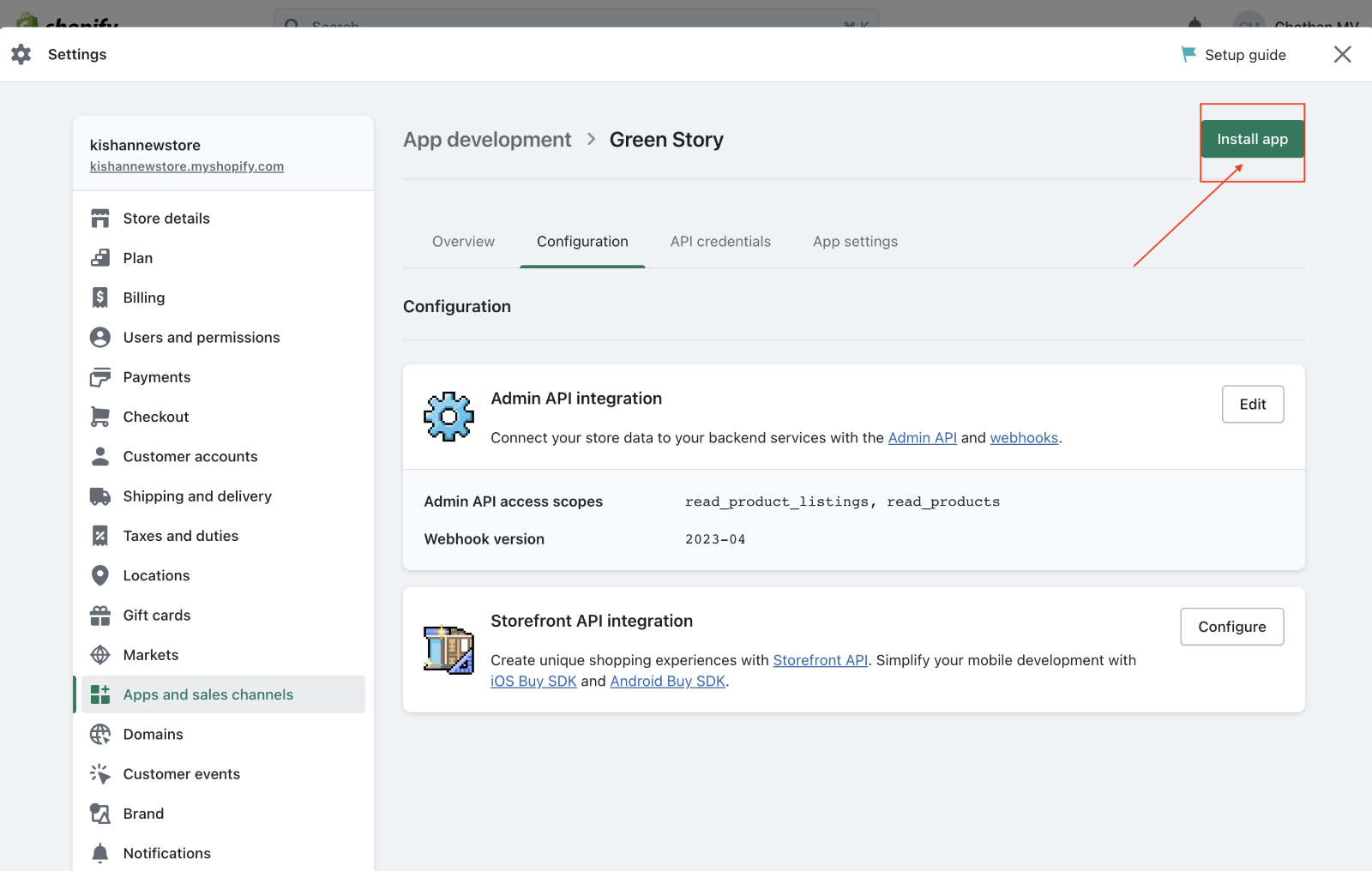The image size is (1372, 871).
Task: Click the Plan icon in sidebar
Action: click(100, 258)
